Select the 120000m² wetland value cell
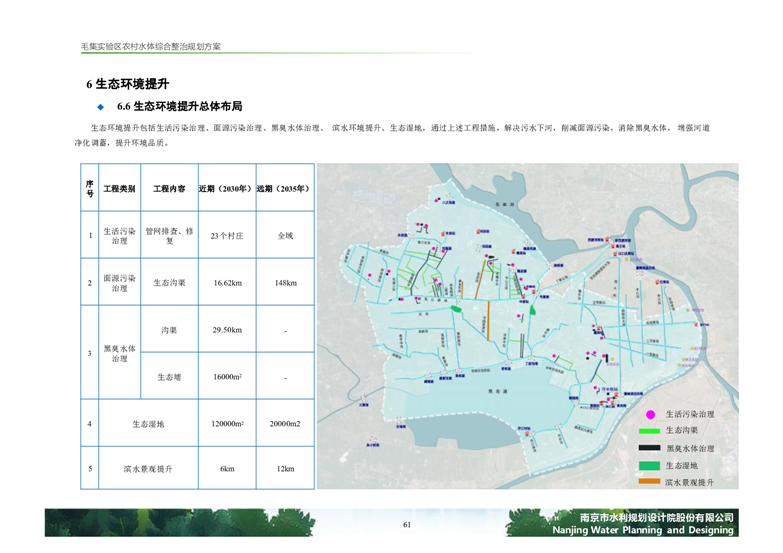The height and width of the screenshot is (553, 783). coord(227,424)
